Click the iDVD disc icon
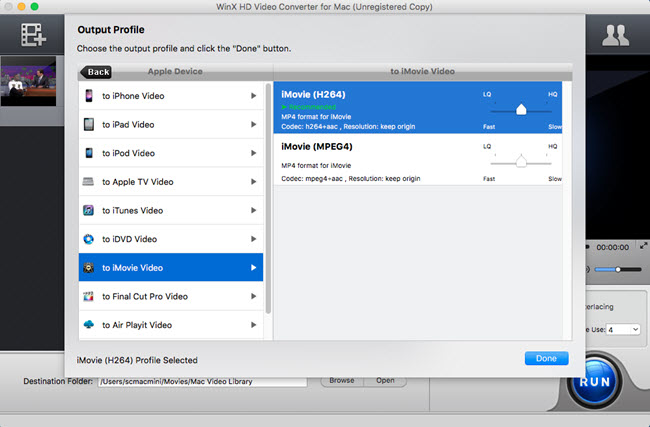 click(88, 239)
